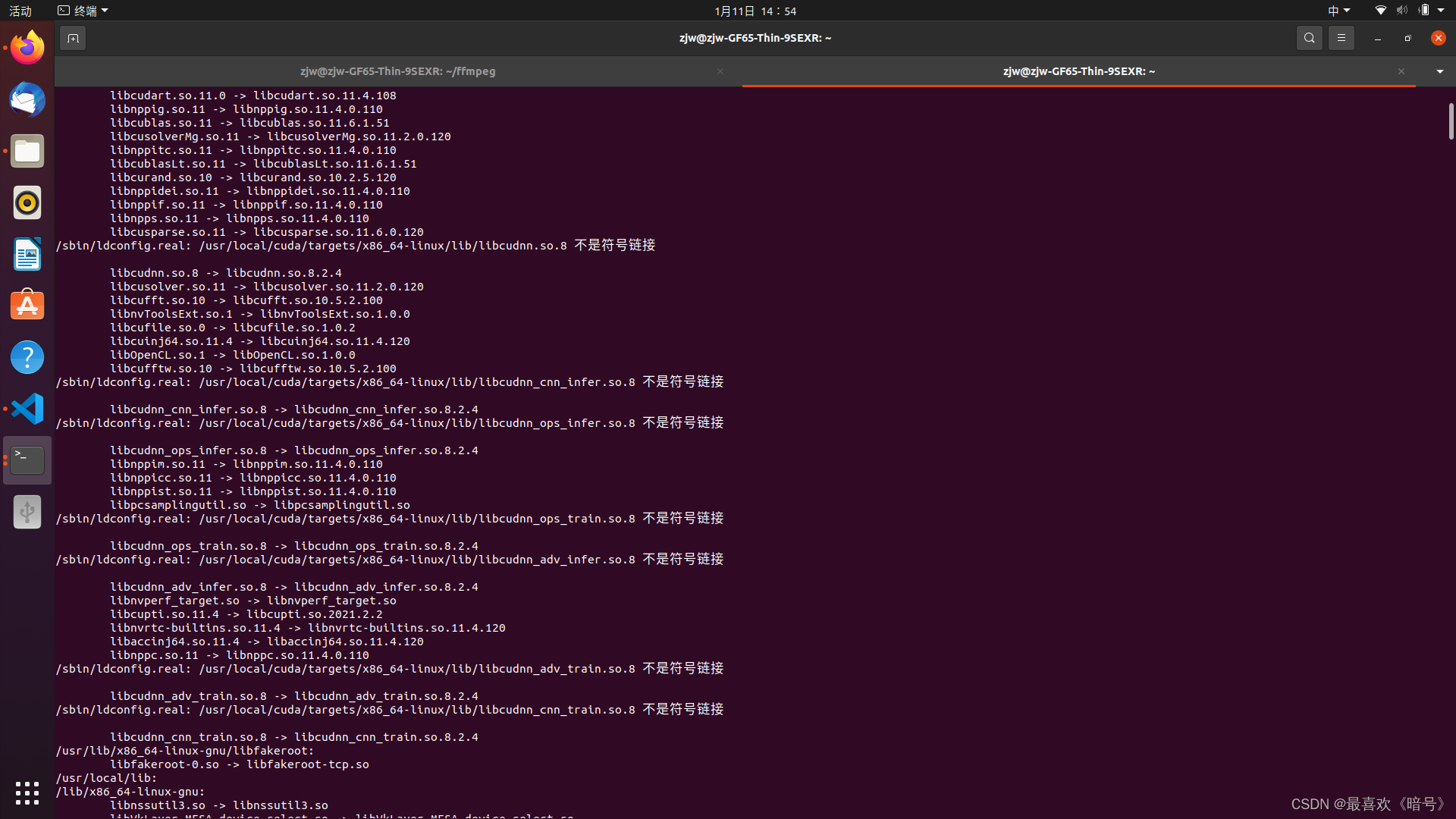Open Ubuntu Software center
The width and height of the screenshot is (1456, 819).
27,306
